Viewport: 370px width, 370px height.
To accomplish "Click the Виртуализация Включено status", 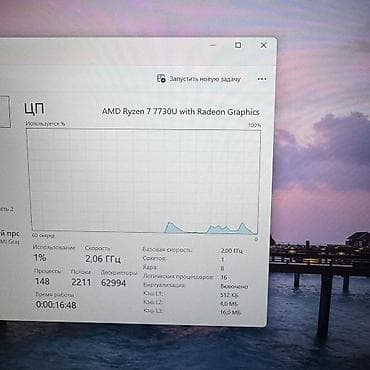I will (x=234, y=287).
